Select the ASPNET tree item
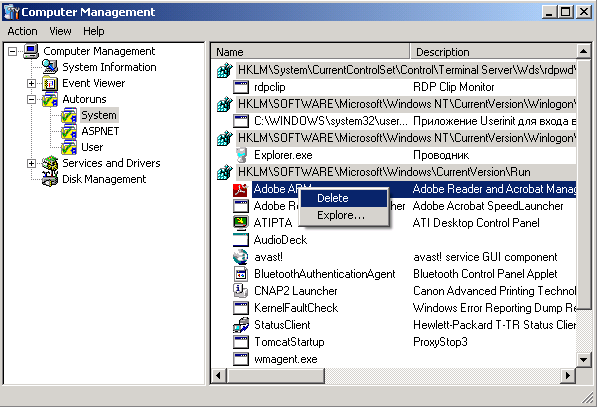 pos(100,131)
